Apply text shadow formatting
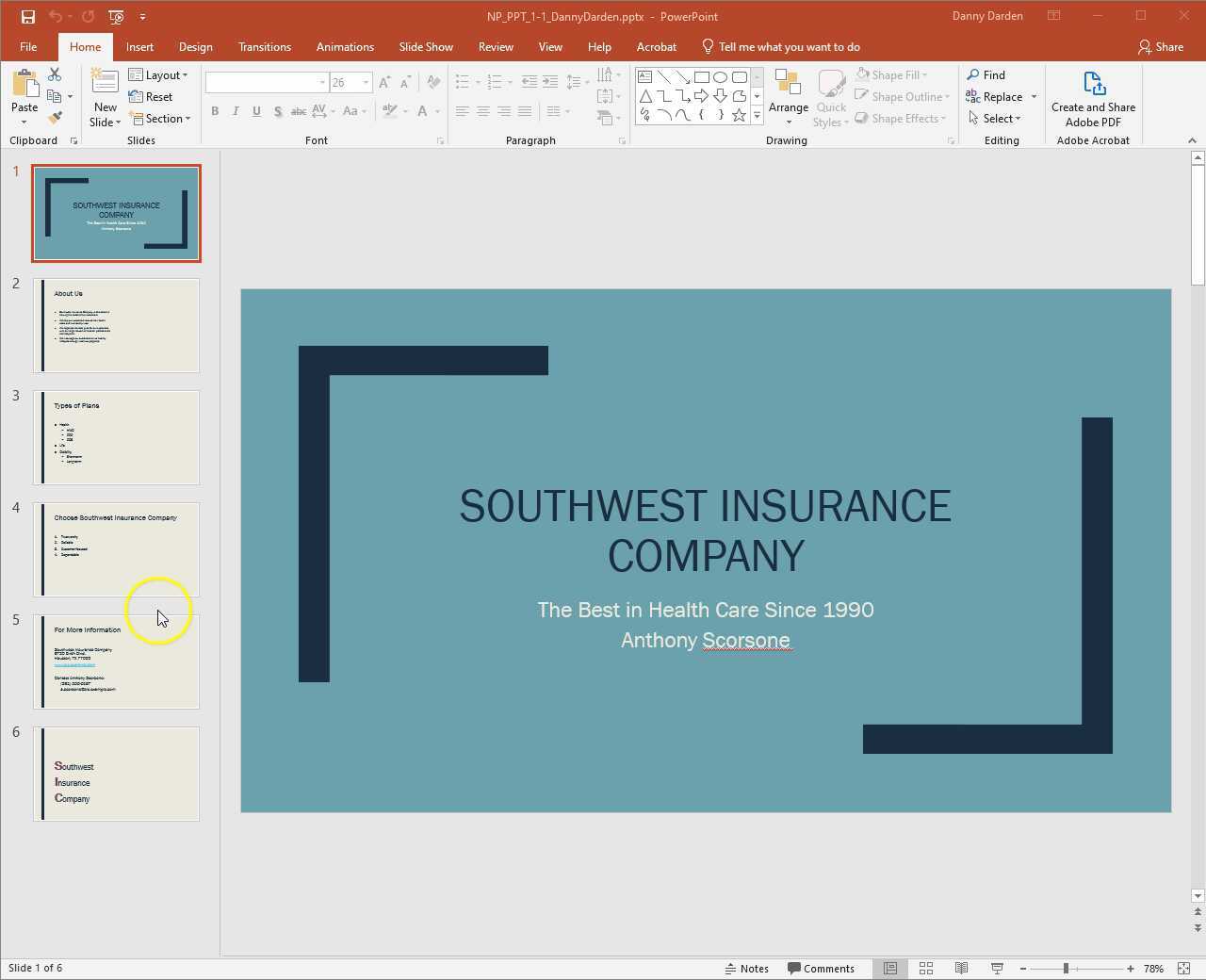Viewport: 1206px width, 980px height. 278,111
